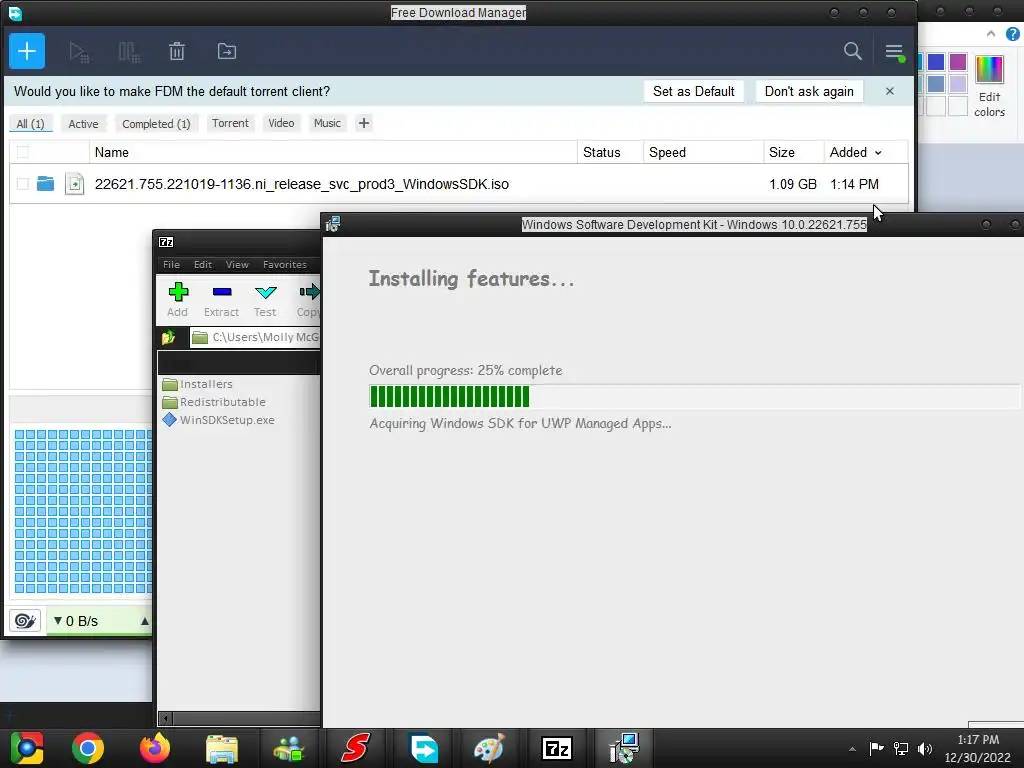Select the Active filter tab

click(x=84, y=123)
